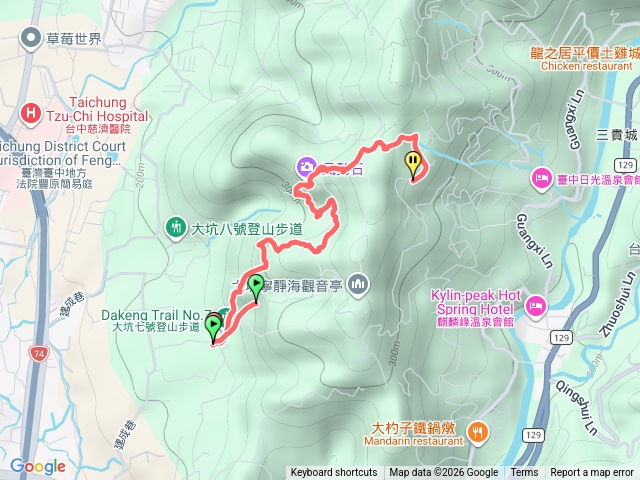Image resolution: width=640 pixels, height=480 pixels.
Task: Select the 臺中日光溫泉會館 pink hotel icon
Action: pyautogui.click(x=541, y=179)
